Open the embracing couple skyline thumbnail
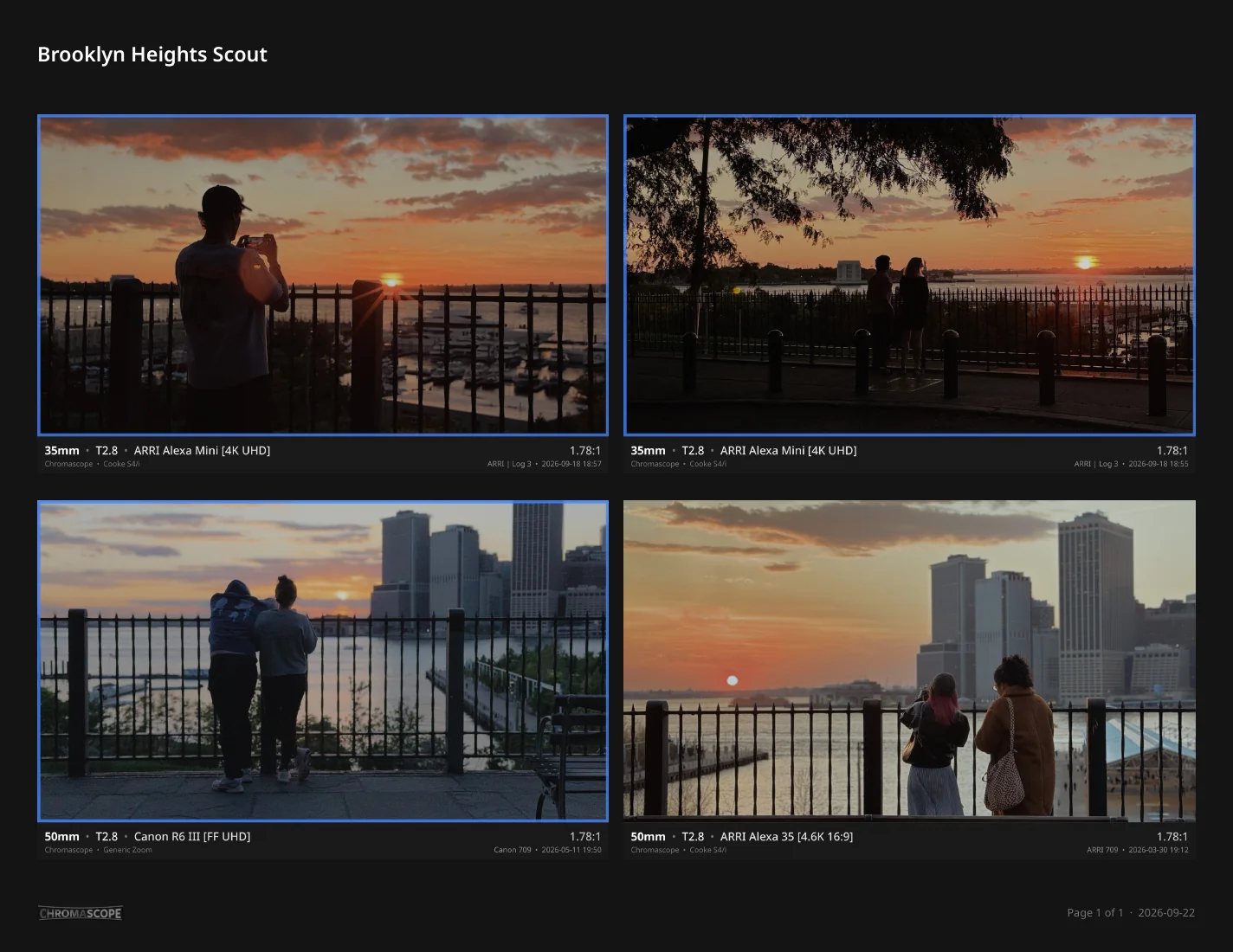The width and height of the screenshot is (1233, 952). click(x=323, y=661)
